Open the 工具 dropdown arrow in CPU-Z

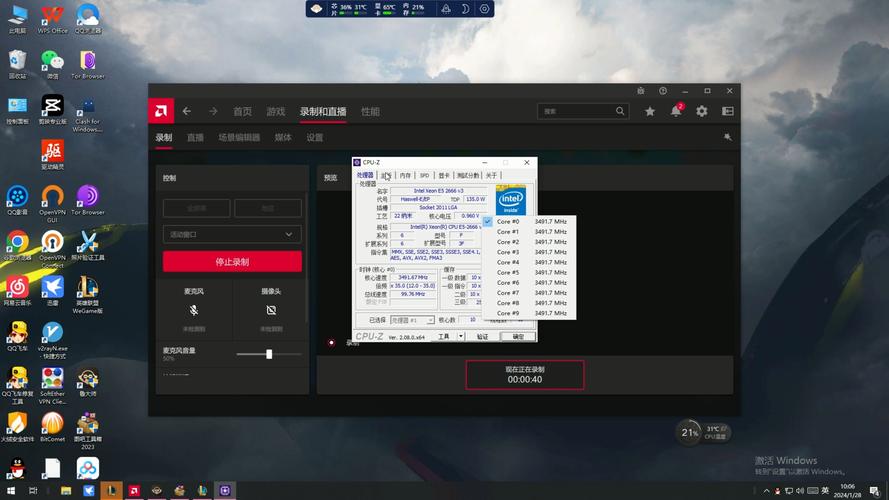click(x=460, y=336)
